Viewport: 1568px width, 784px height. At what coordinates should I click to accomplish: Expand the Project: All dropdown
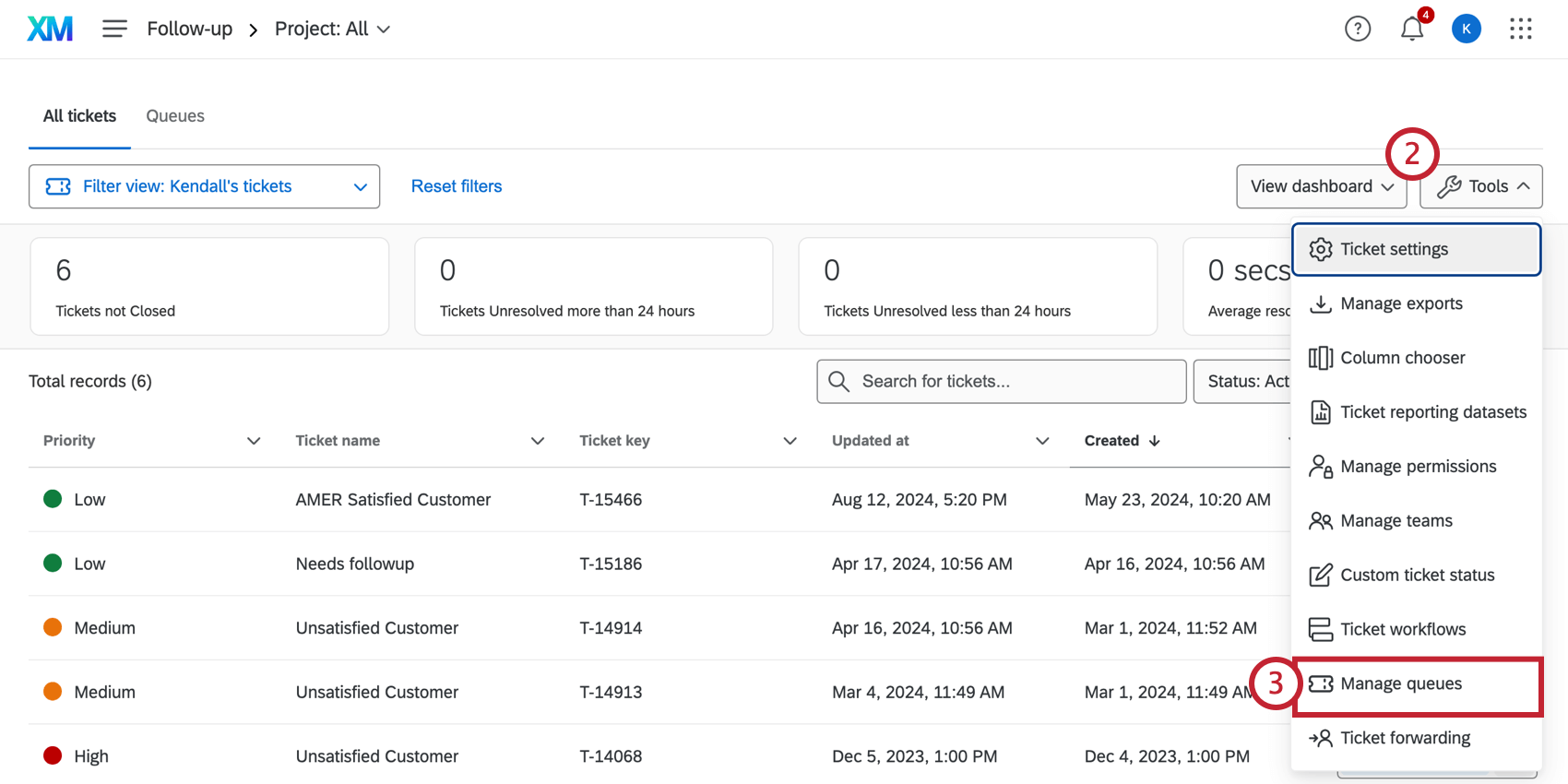332,30
